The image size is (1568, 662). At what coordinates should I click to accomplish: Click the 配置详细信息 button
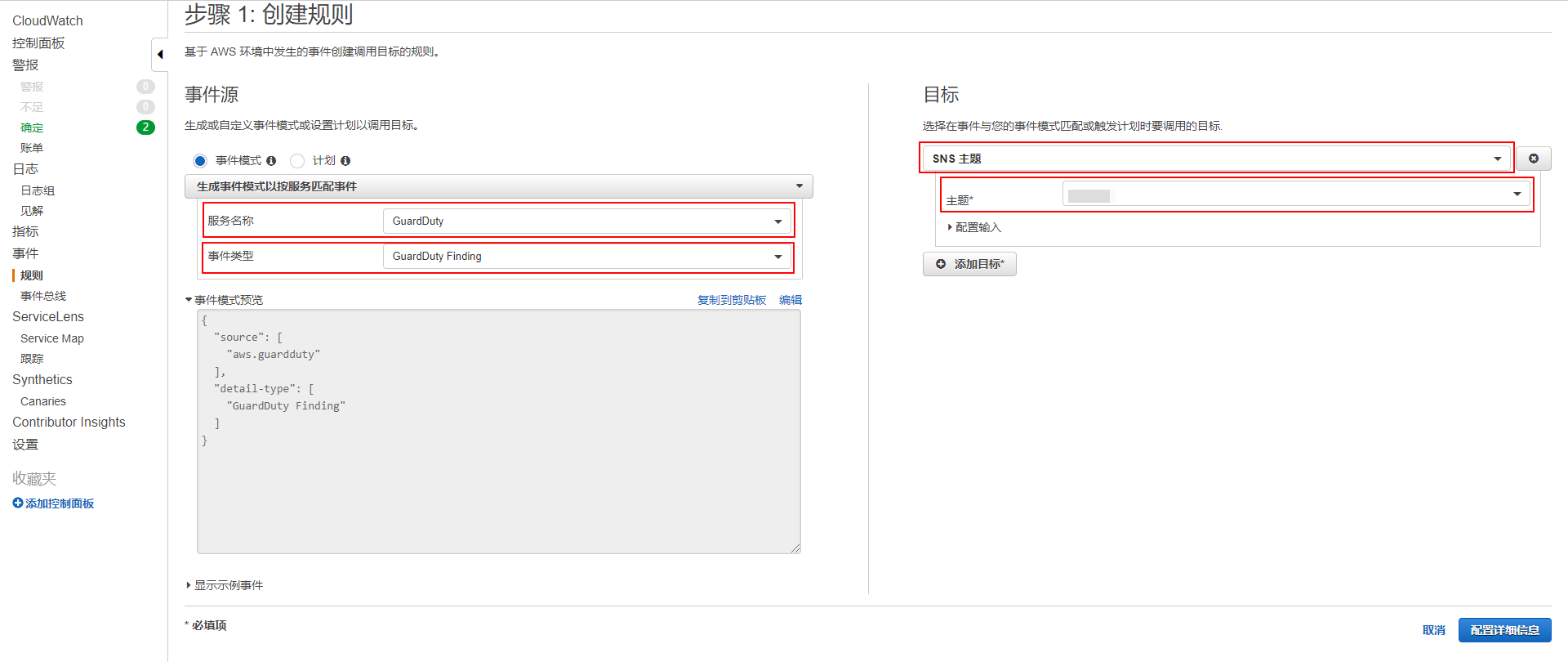(1504, 630)
